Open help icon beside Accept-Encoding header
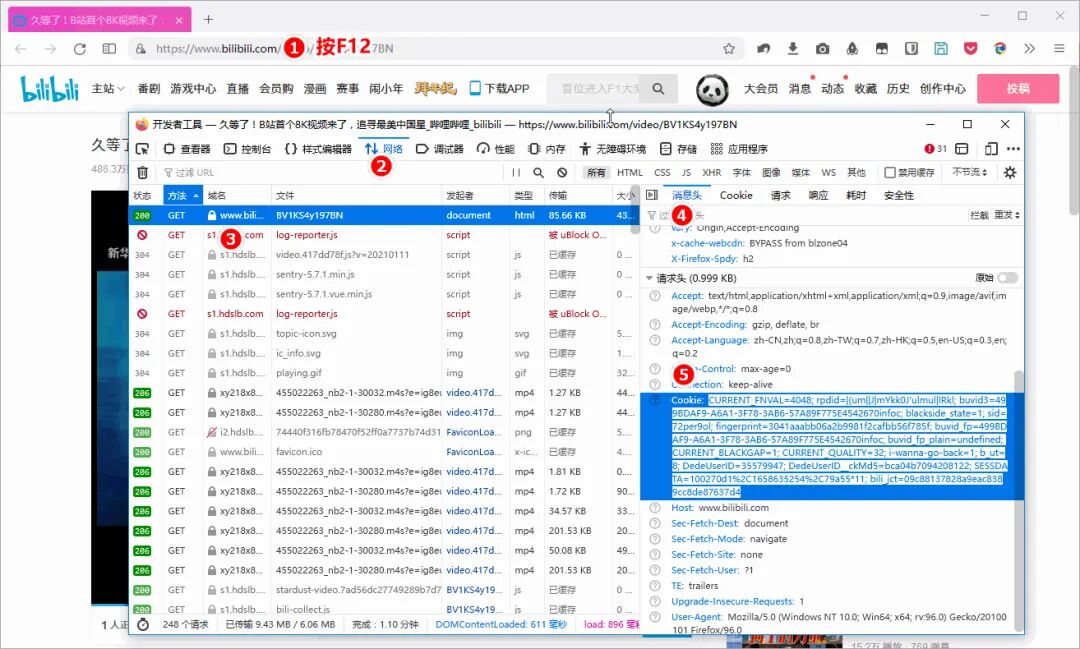1080x649 pixels. coord(655,324)
